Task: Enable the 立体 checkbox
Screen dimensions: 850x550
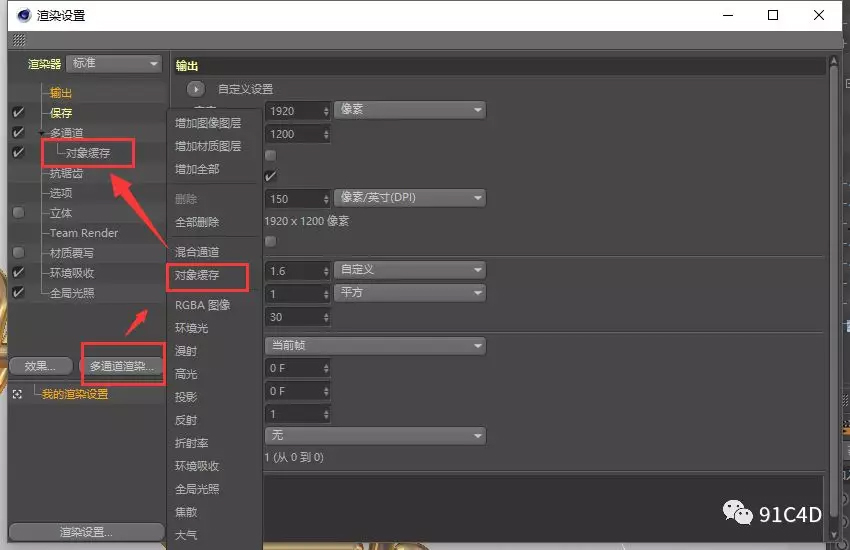Action: click(18, 212)
